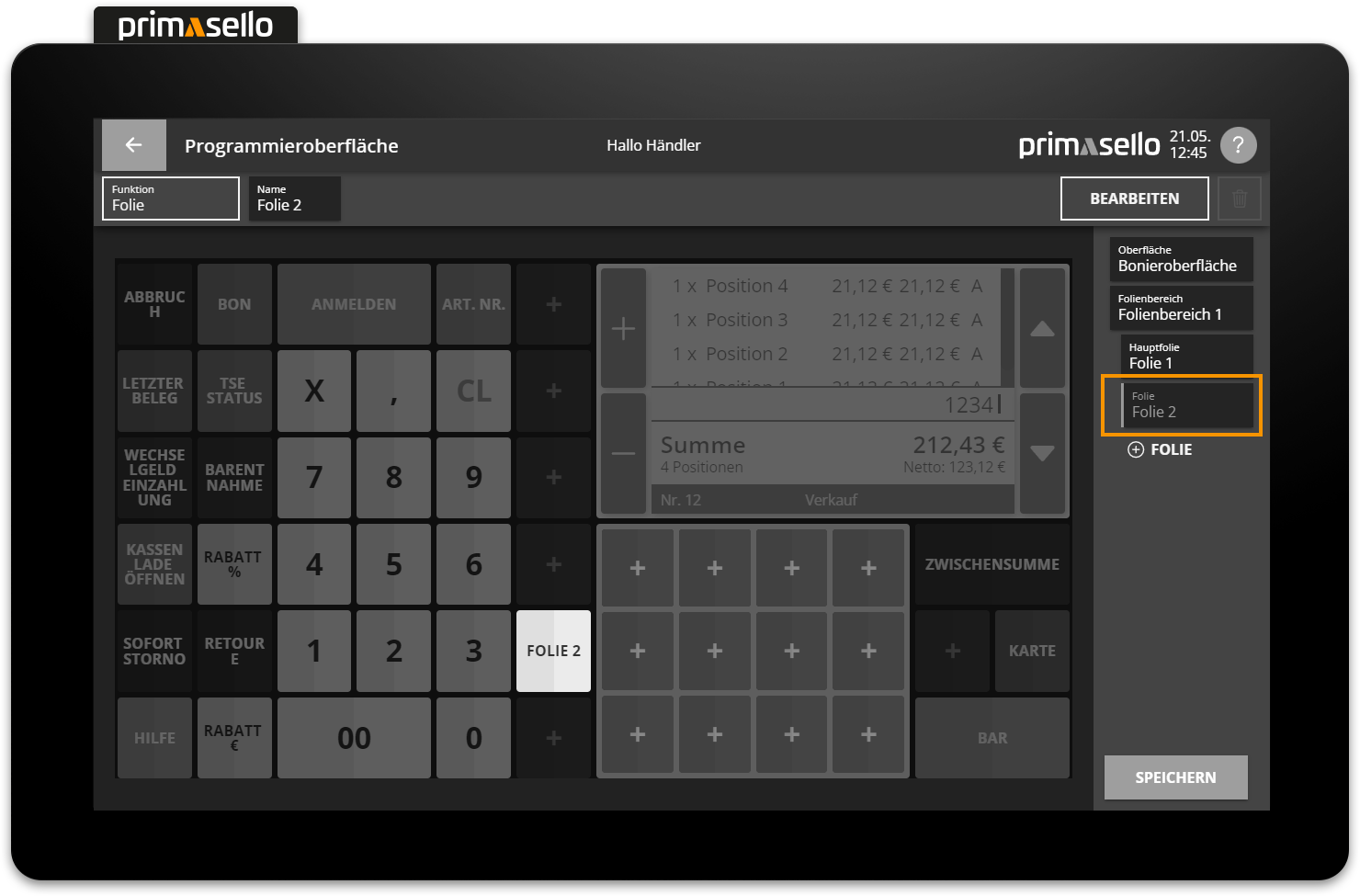
Task: Click the TSE STATUS key
Action: point(234,391)
